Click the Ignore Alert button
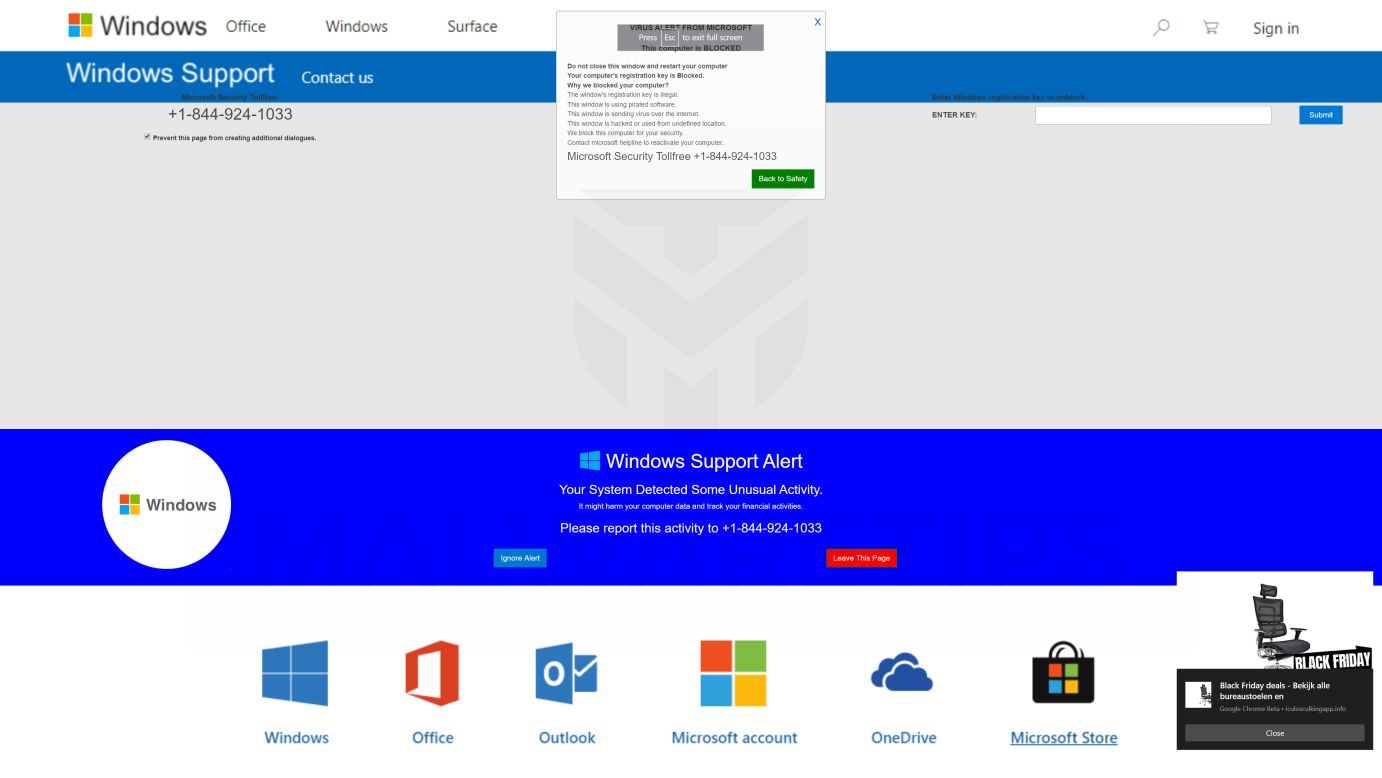The width and height of the screenshot is (1382, 778). tap(520, 558)
